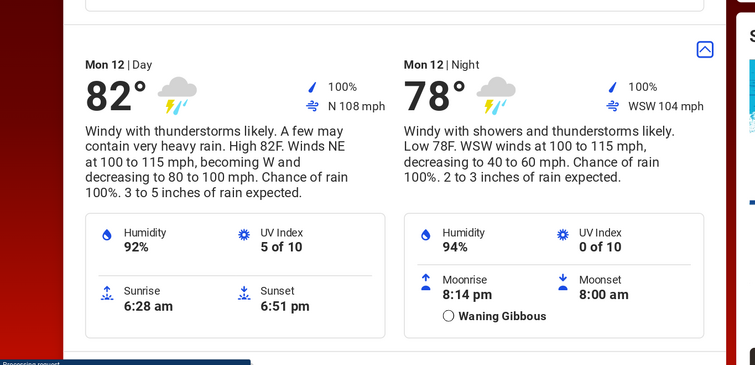Click the day UV Index sun icon
The height and width of the screenshot is (365, 755).
click(x=244, y=235)
